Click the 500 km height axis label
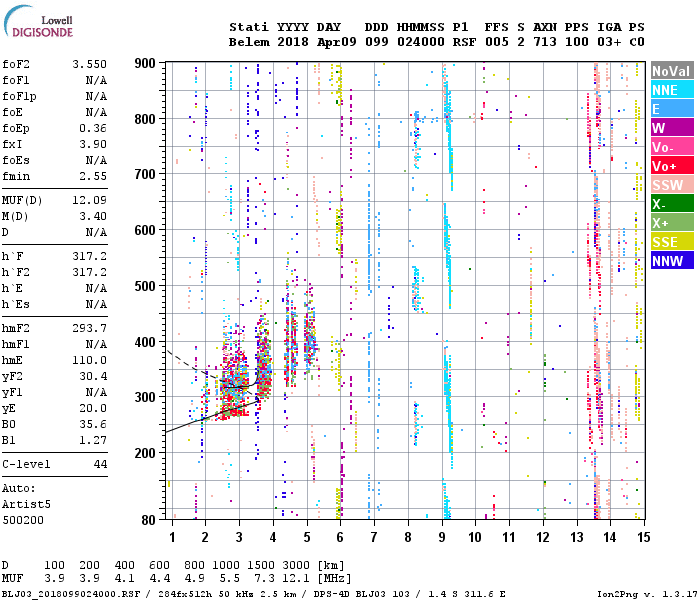The height and width of the screenshot is (600, 700). [145, 286]
